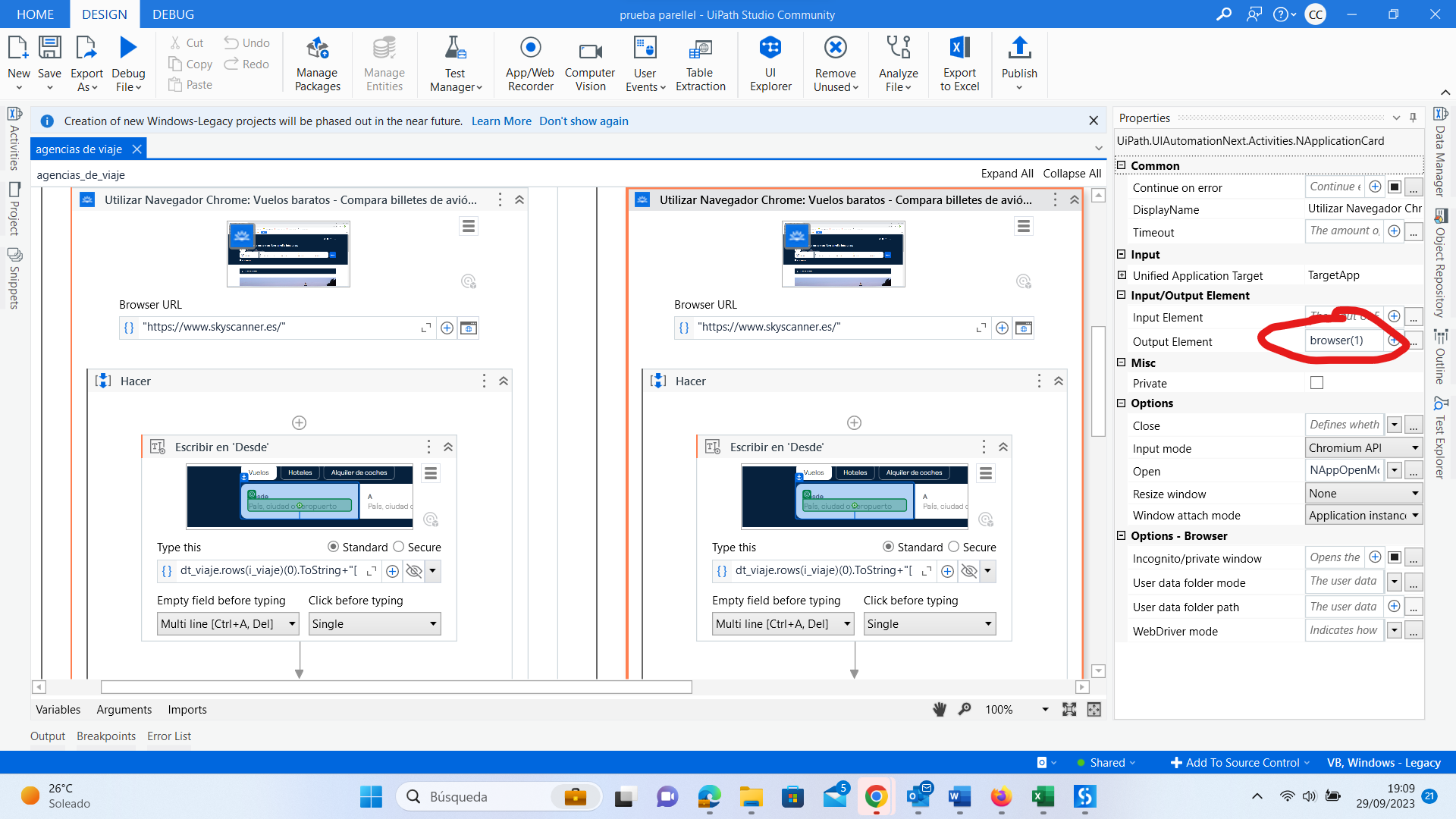This screenshot has width=1456, height=819.
Task: Toggle the Continue on error checkbox
Action: click(1394, 187)
